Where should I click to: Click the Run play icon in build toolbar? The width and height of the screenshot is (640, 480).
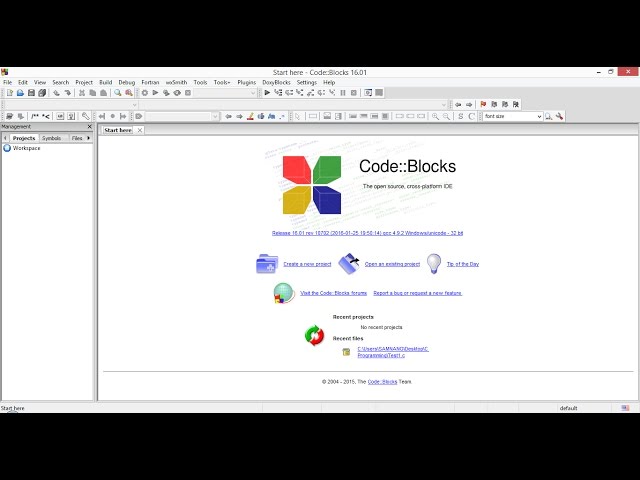tap(155, 93)
